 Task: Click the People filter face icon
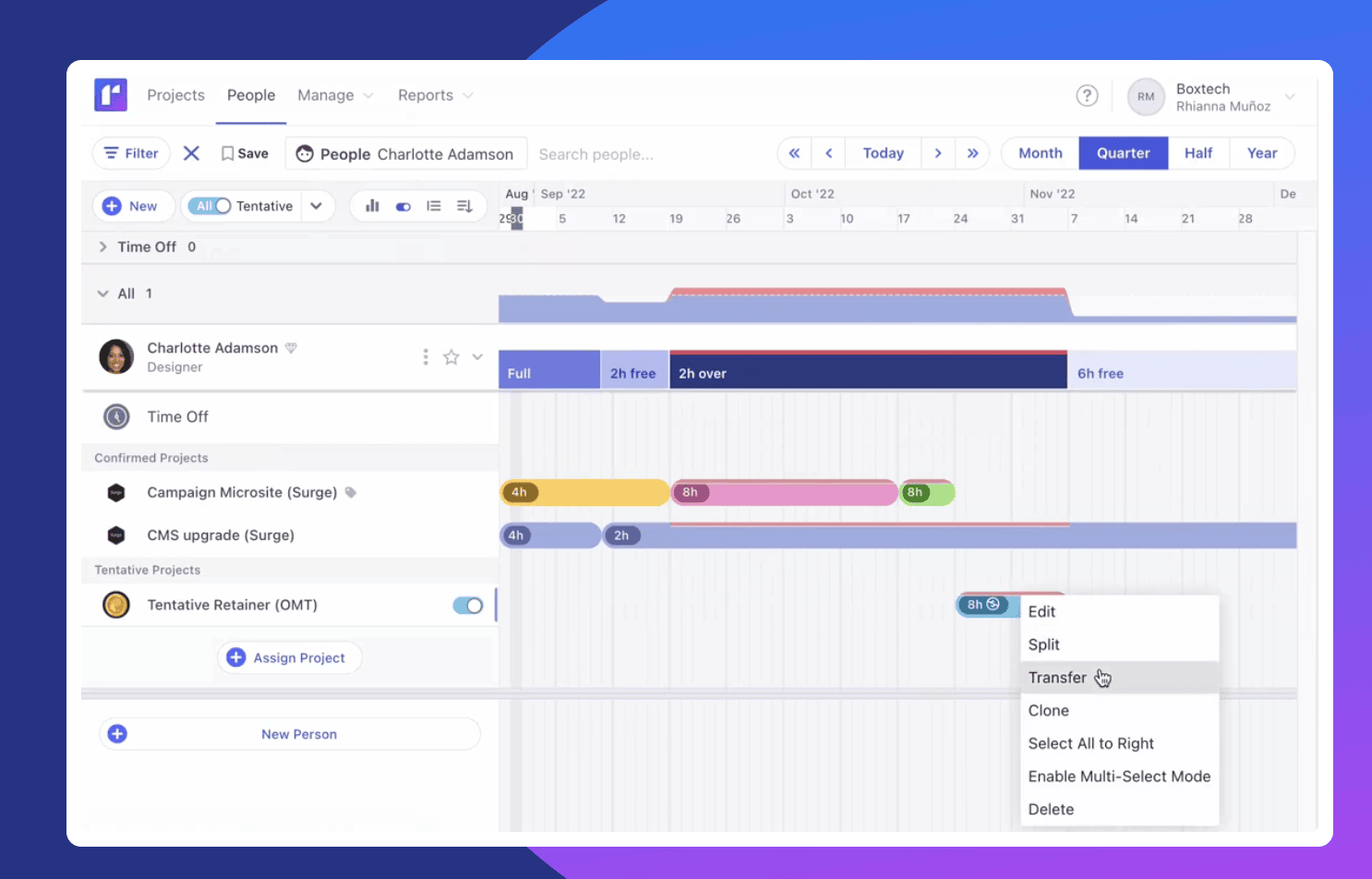[x=305, y=154]
